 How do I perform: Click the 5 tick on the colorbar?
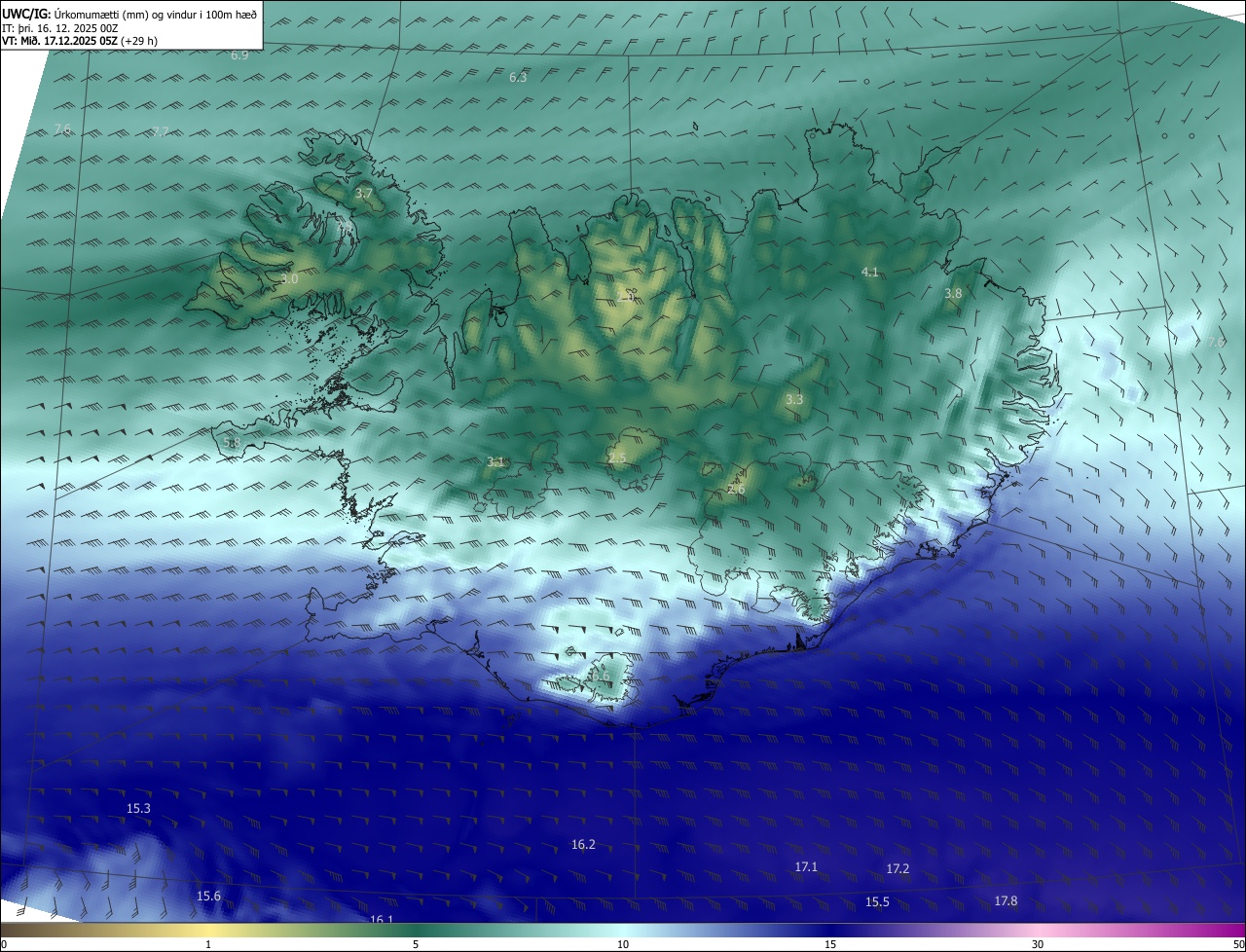pos(416,944)
